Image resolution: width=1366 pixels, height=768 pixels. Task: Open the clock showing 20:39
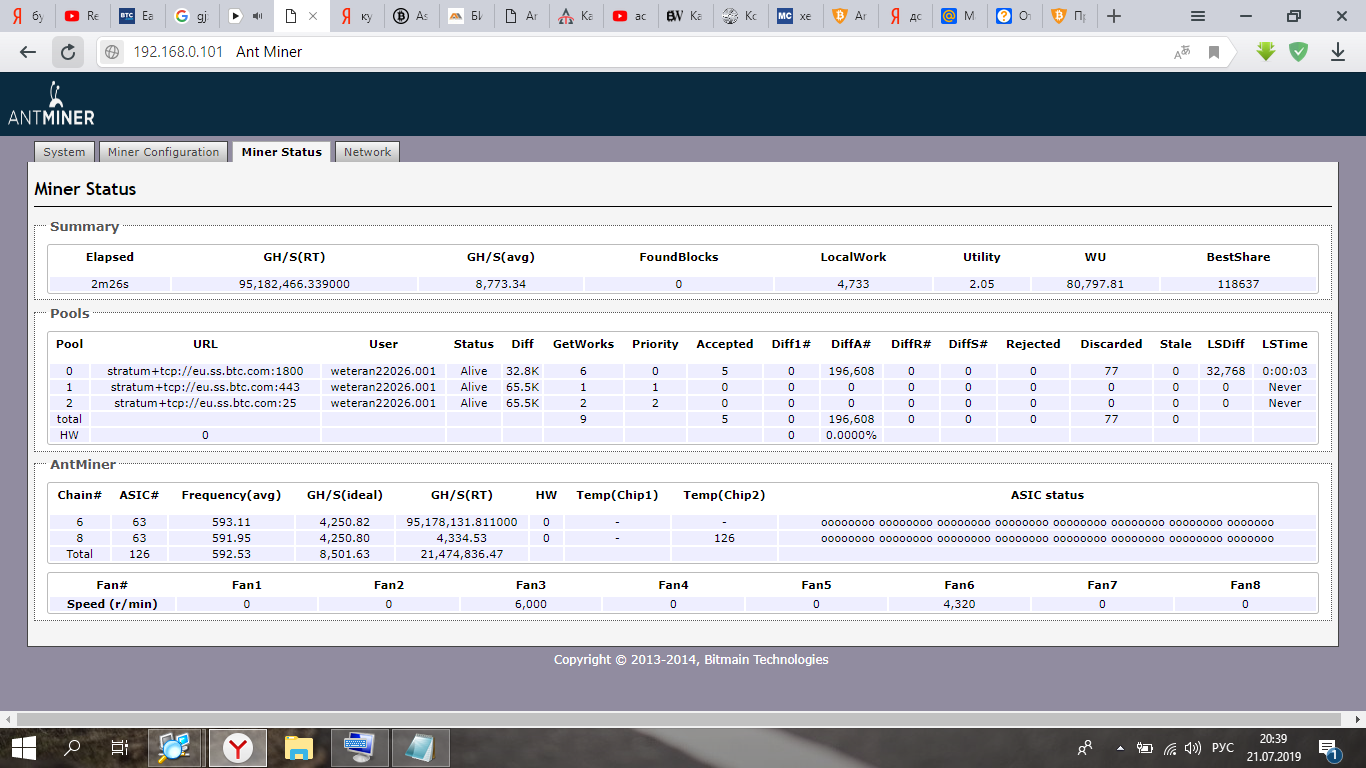point(1273,747)
